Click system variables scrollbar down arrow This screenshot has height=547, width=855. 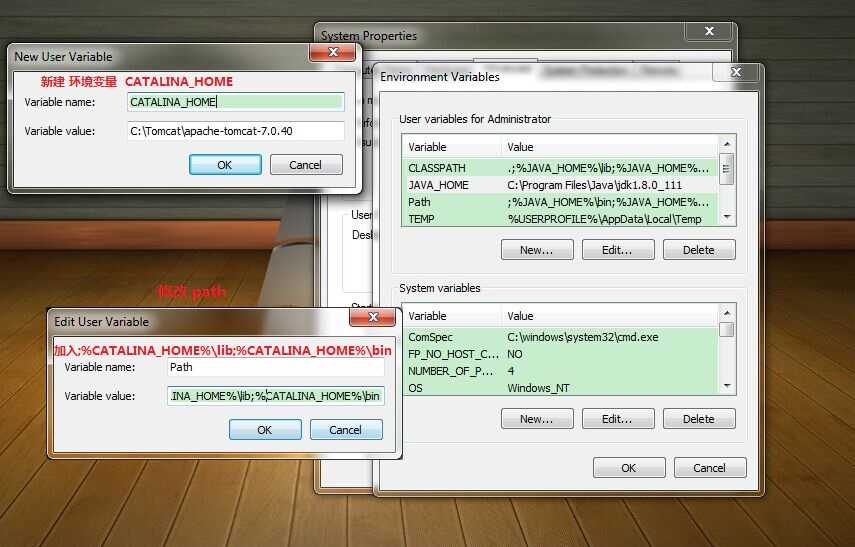click(727, 386)
